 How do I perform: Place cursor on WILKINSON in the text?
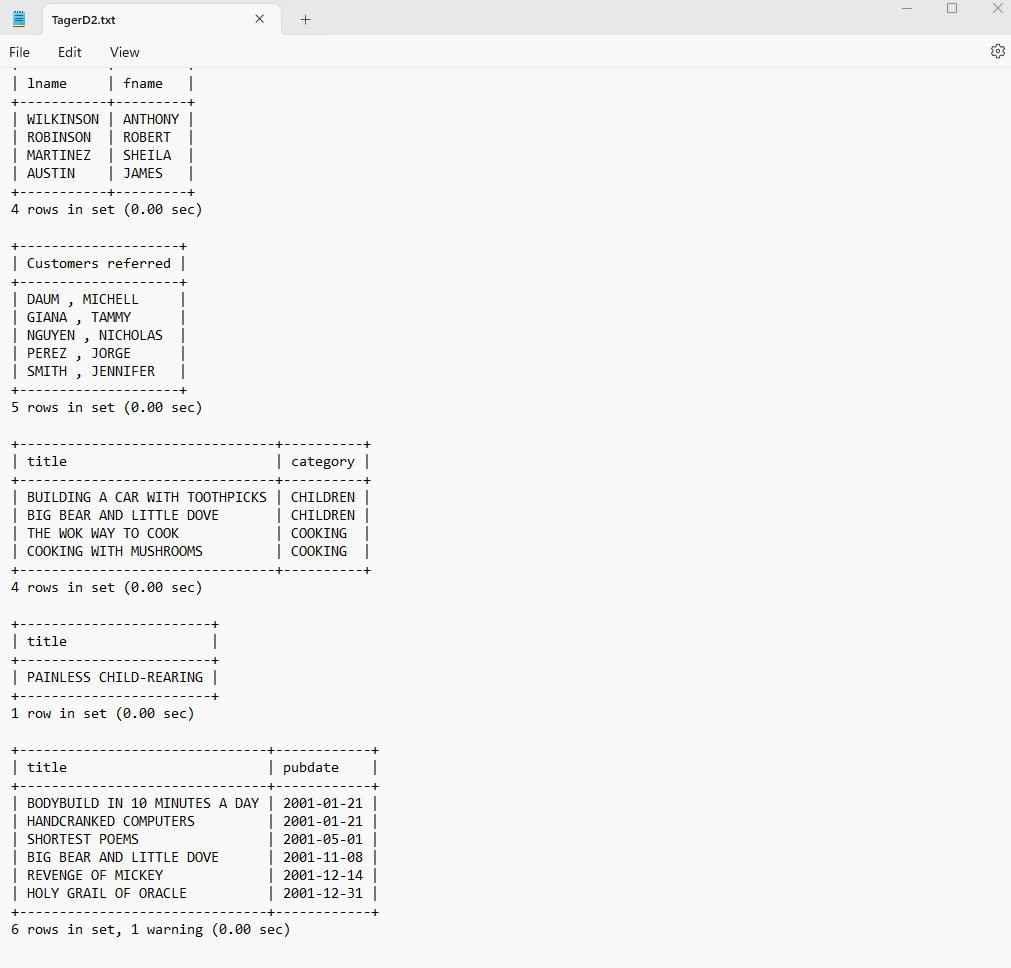(x=63, y=119)
